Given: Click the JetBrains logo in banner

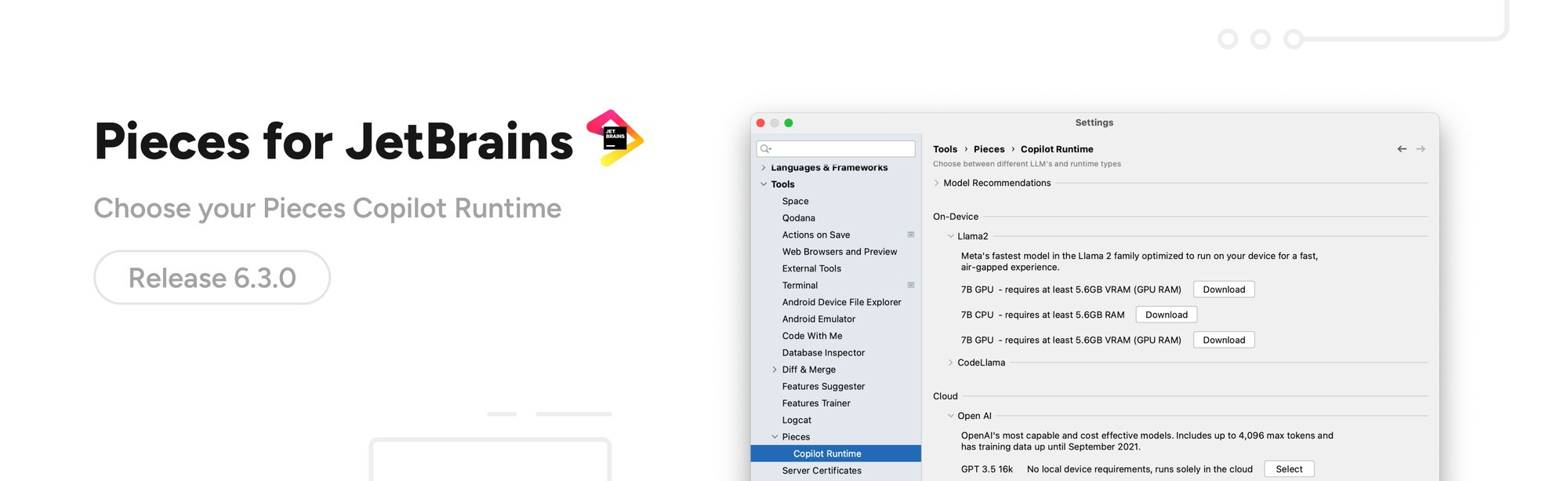Looking at the screenshot, I should point(615,138).
